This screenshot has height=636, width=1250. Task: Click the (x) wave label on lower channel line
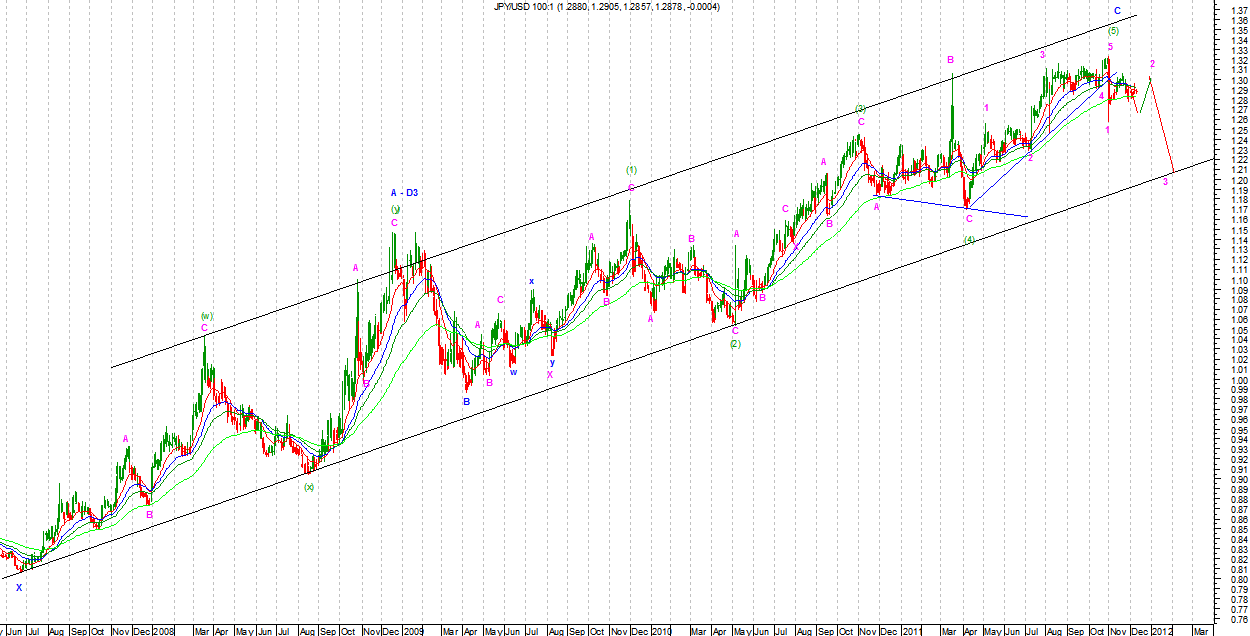tap(309, 487)
